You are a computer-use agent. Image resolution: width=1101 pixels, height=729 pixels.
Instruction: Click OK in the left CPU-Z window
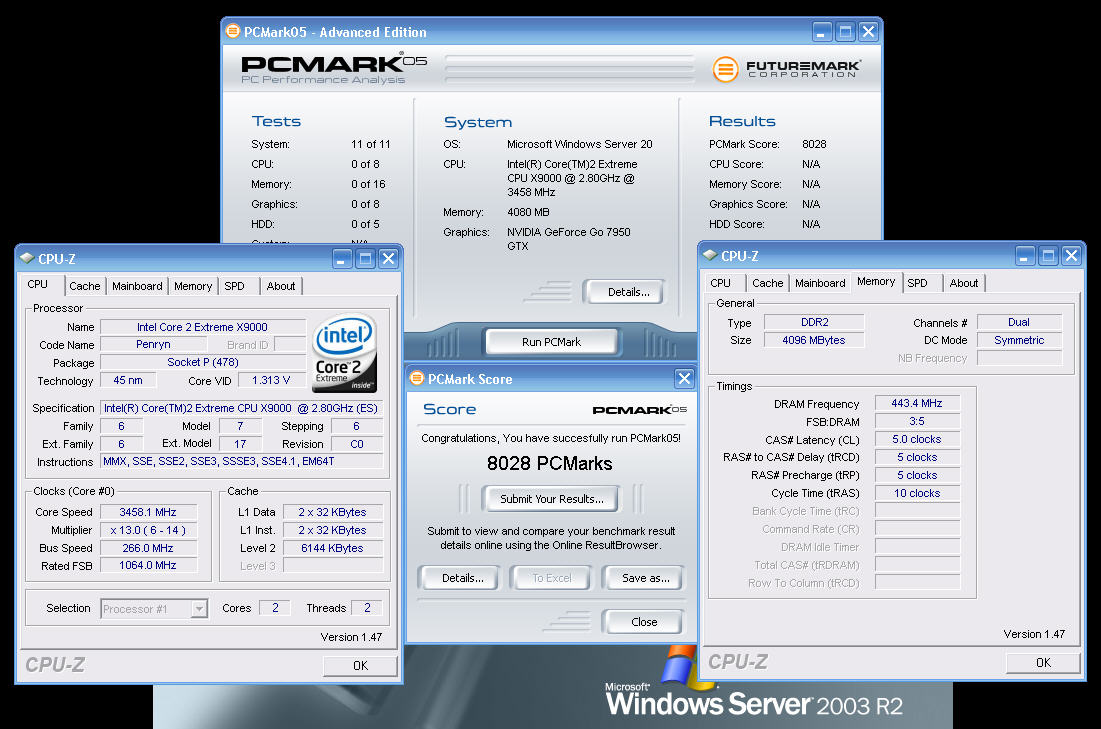tap(360, 666)
